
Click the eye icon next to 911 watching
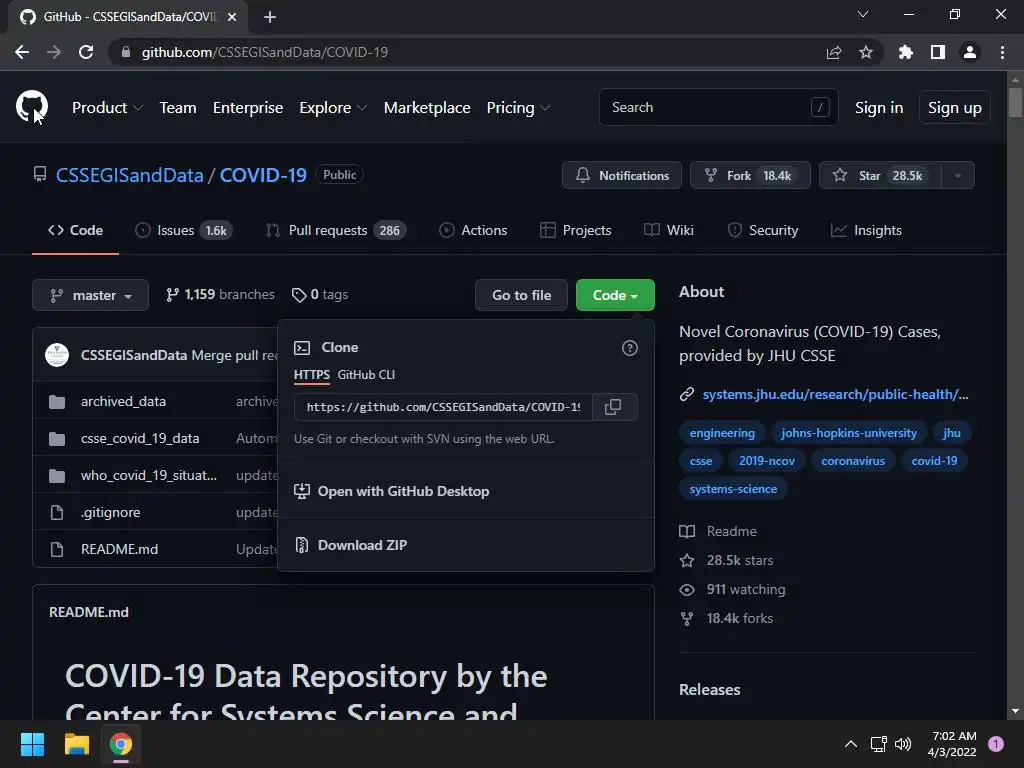click(686, 590)
